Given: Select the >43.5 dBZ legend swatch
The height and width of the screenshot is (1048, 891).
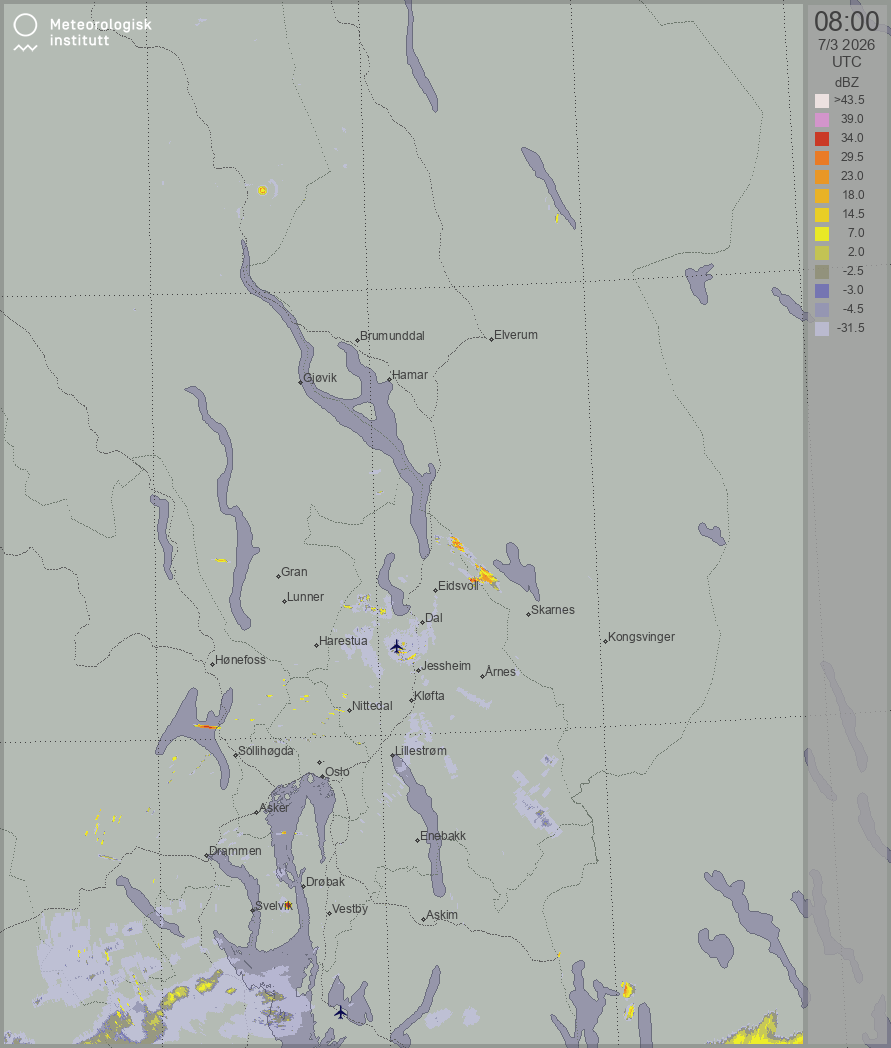Looking at the screenshot, I should (822, 100).
